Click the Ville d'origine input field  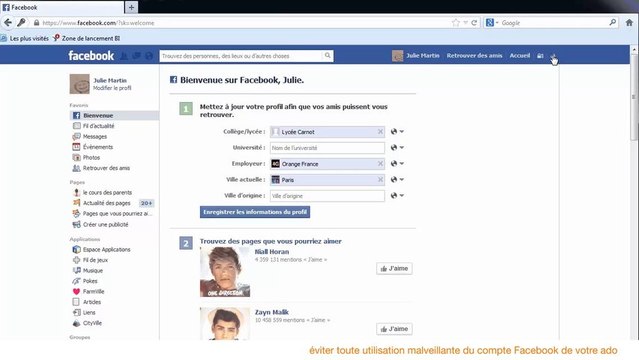327,196
